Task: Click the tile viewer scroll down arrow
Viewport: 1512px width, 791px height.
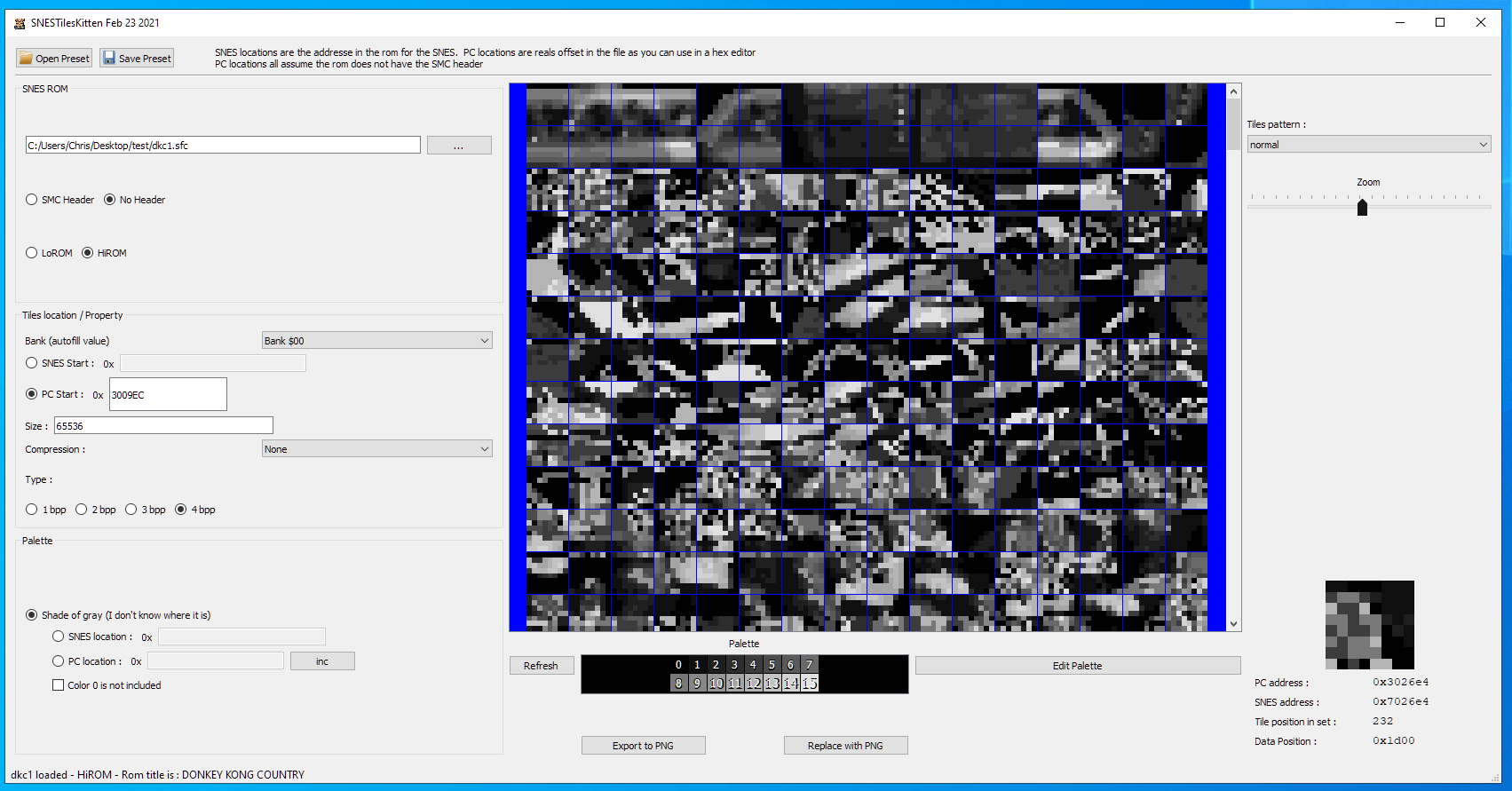Action: 1233,624
